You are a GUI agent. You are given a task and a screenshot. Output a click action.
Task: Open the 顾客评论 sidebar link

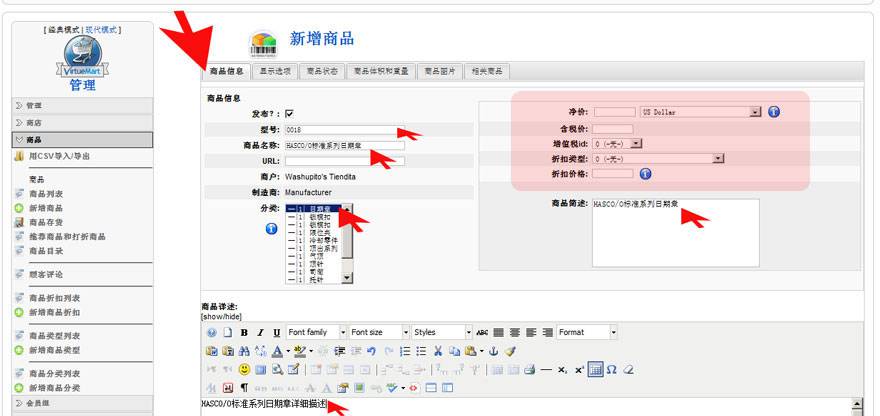pos(46,275)
